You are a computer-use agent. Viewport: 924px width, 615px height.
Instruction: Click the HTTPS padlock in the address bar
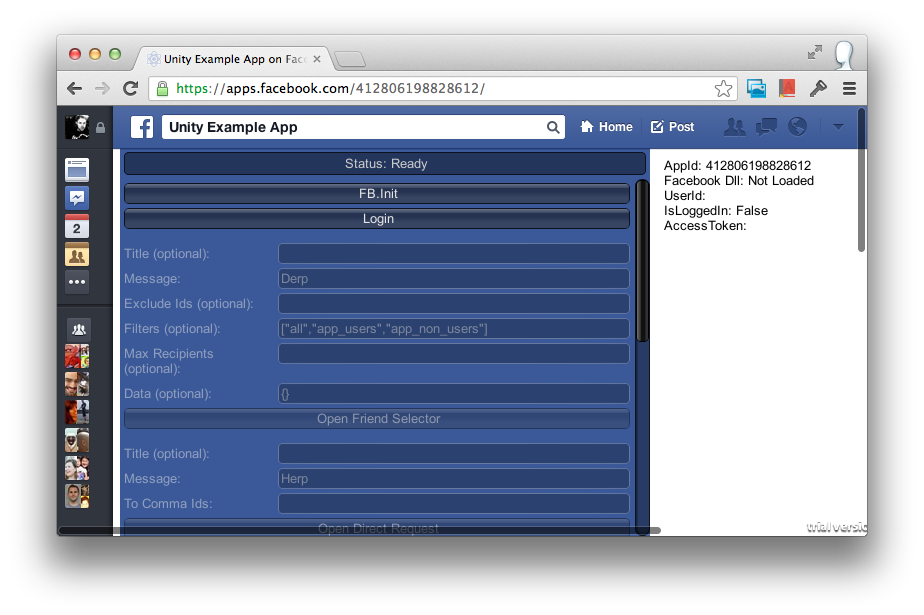click(x=162, y=89)
